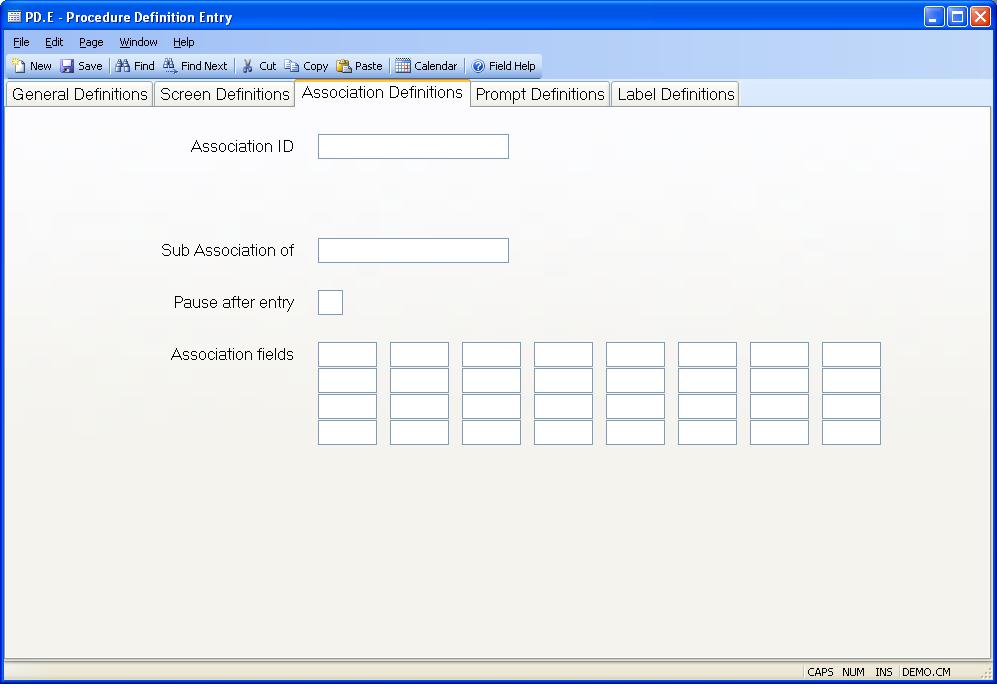Click the Find Next icon

point(170,66)
